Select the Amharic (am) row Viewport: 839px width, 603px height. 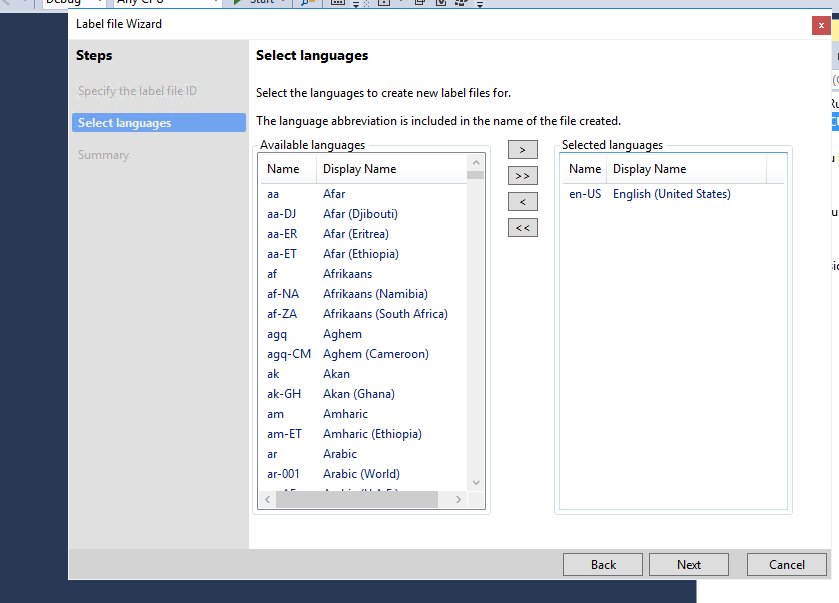(x=364, y=414)
